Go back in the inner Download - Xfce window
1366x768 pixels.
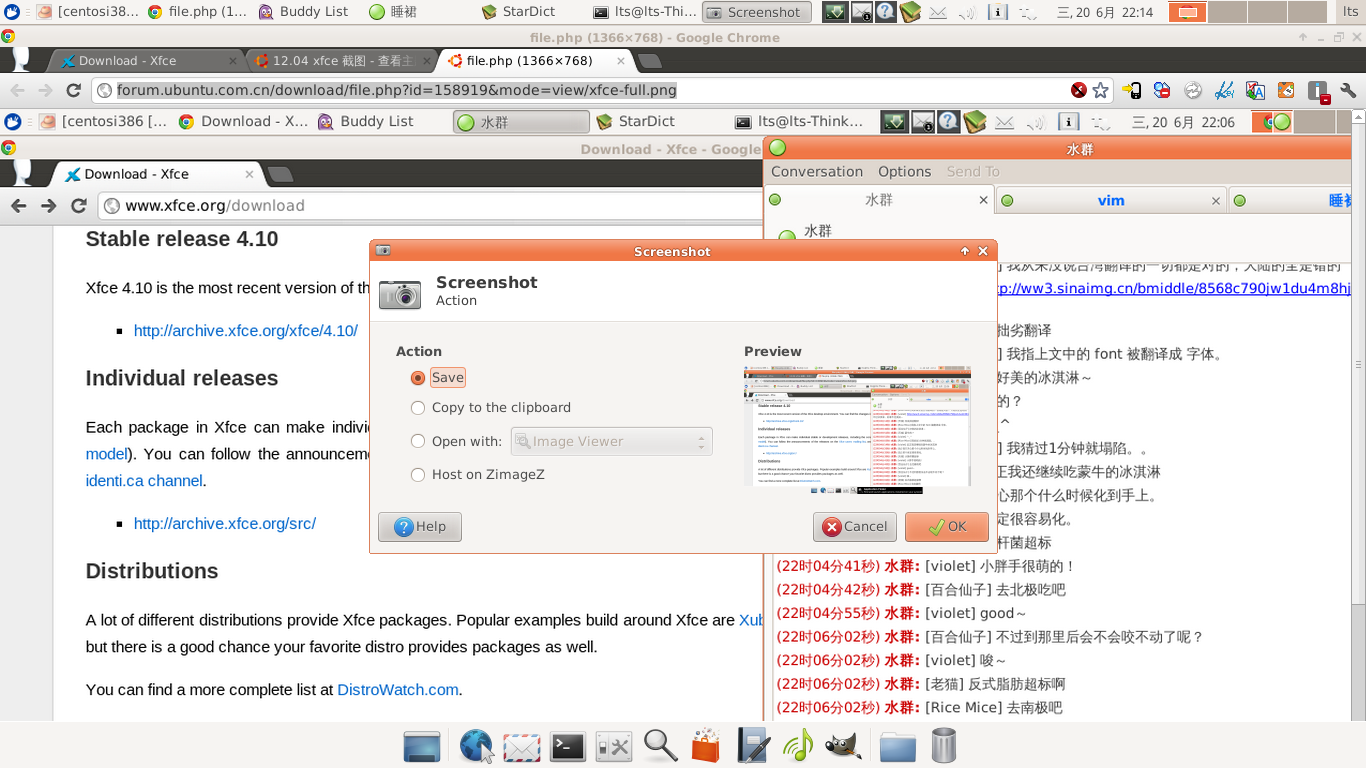click(18, 206)
